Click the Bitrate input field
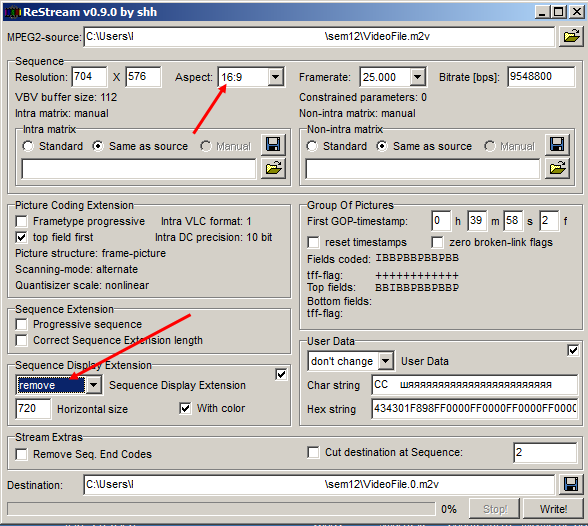Viewport: 588px width, 526px height. 541,77
